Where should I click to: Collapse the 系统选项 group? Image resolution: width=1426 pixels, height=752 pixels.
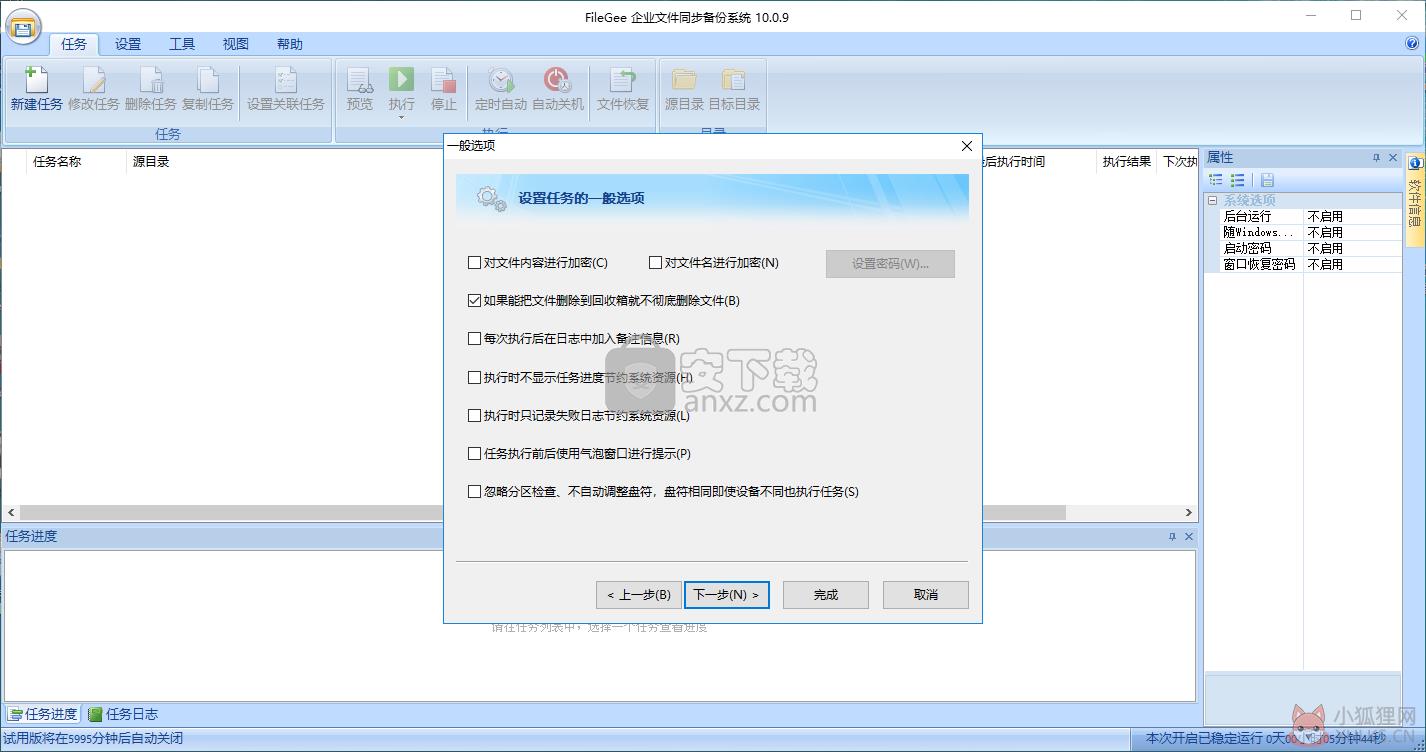pyautogui.click(x=1213, y=200)
